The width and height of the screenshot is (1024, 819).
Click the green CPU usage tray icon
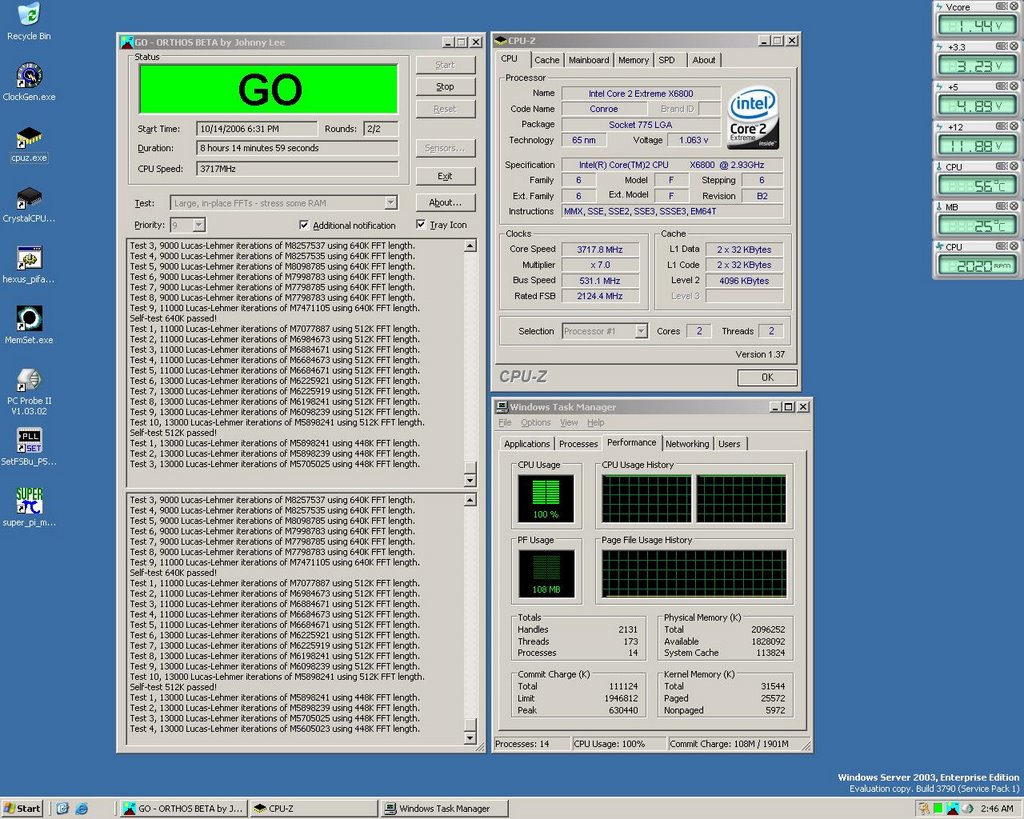click(x=938, y=809)
